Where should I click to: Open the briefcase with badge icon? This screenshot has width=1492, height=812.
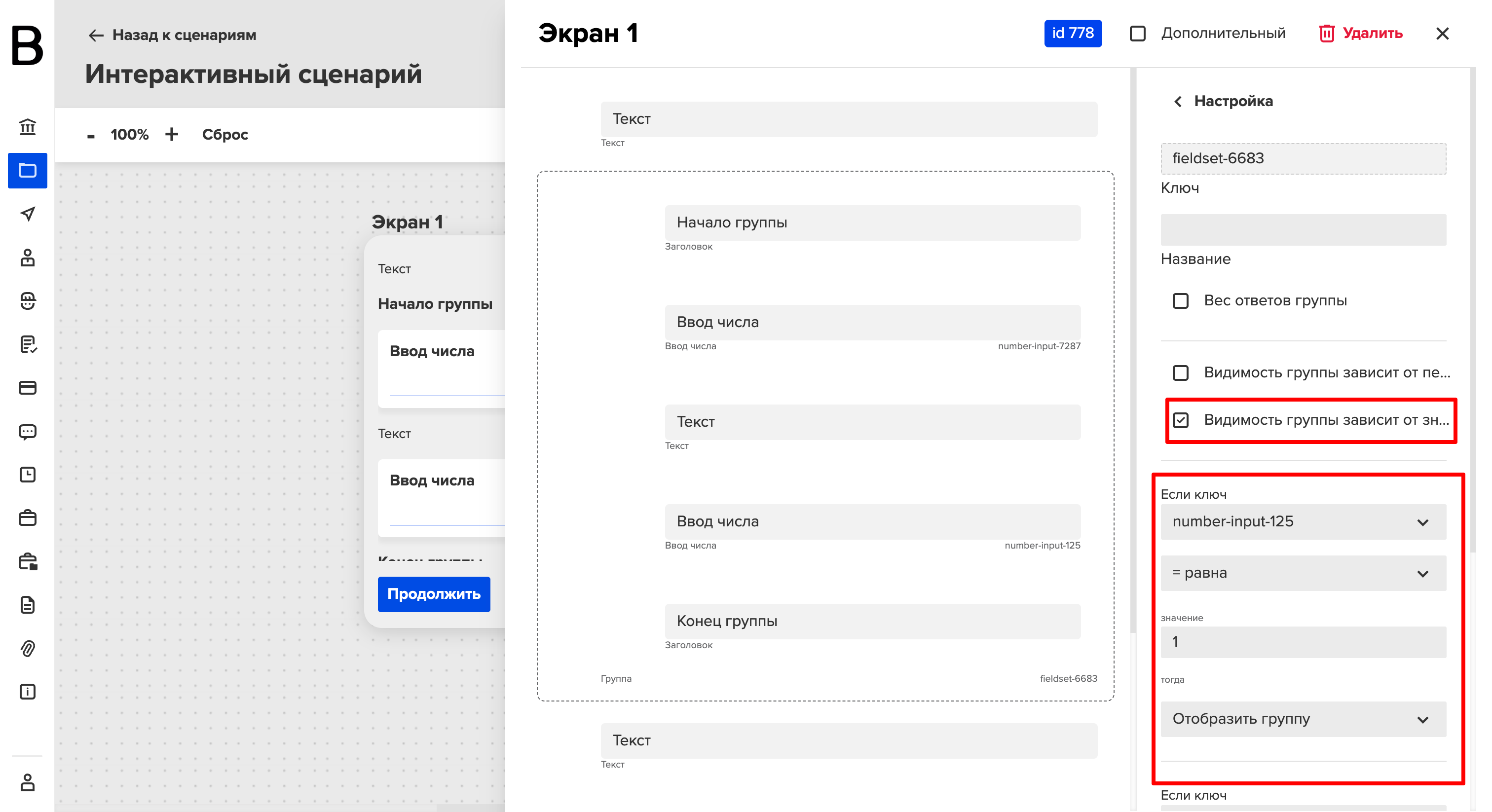point(27,561)
